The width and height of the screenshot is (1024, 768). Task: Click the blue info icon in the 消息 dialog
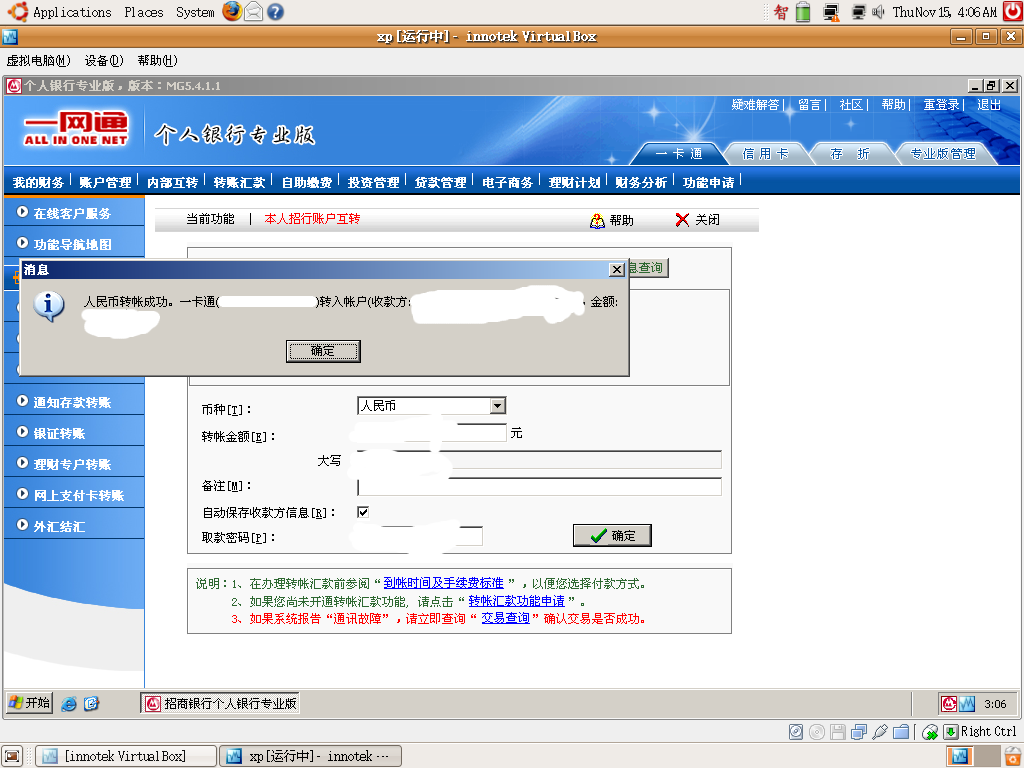(48, 306)
